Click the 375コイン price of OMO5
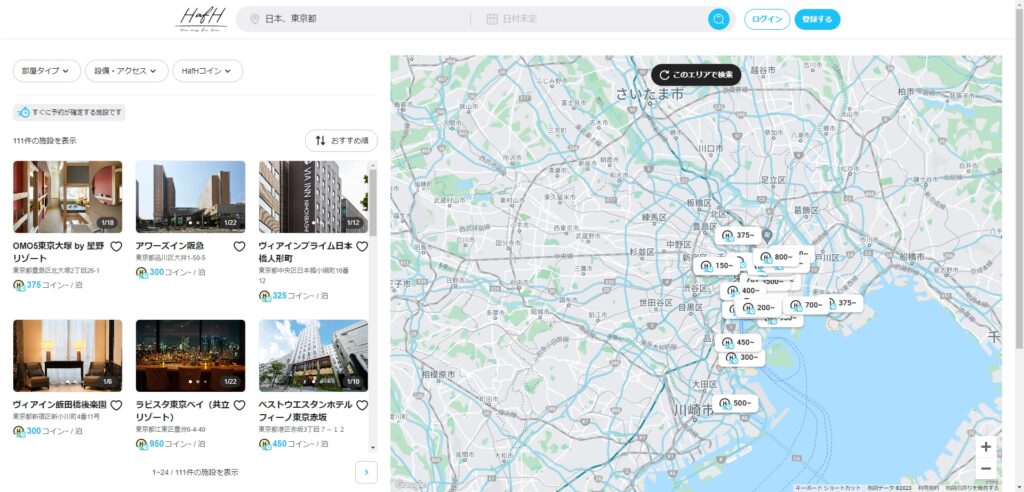 48,285
